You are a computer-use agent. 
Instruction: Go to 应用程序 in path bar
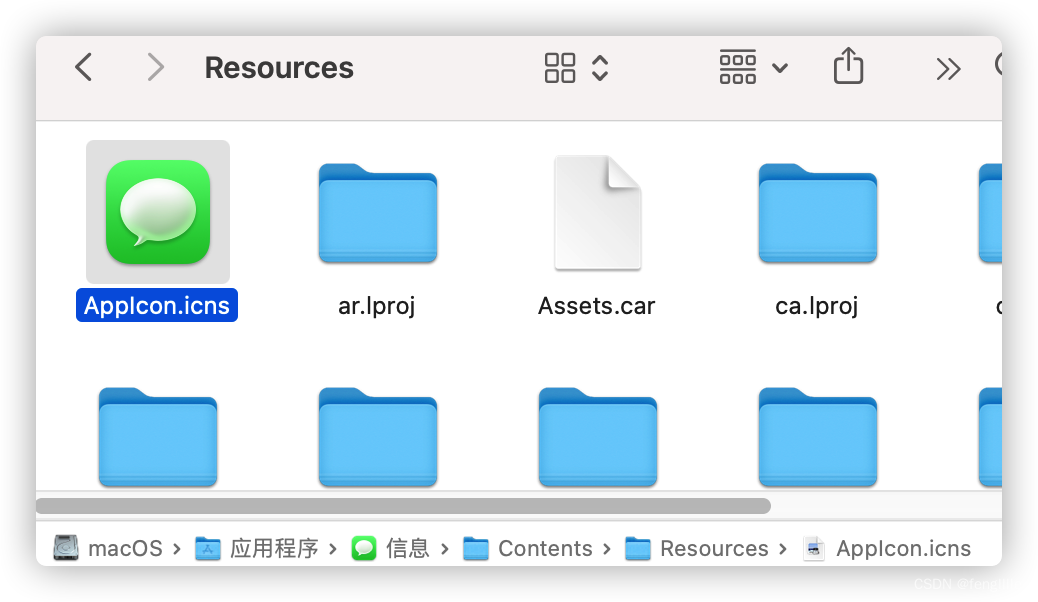click(274, 548)
